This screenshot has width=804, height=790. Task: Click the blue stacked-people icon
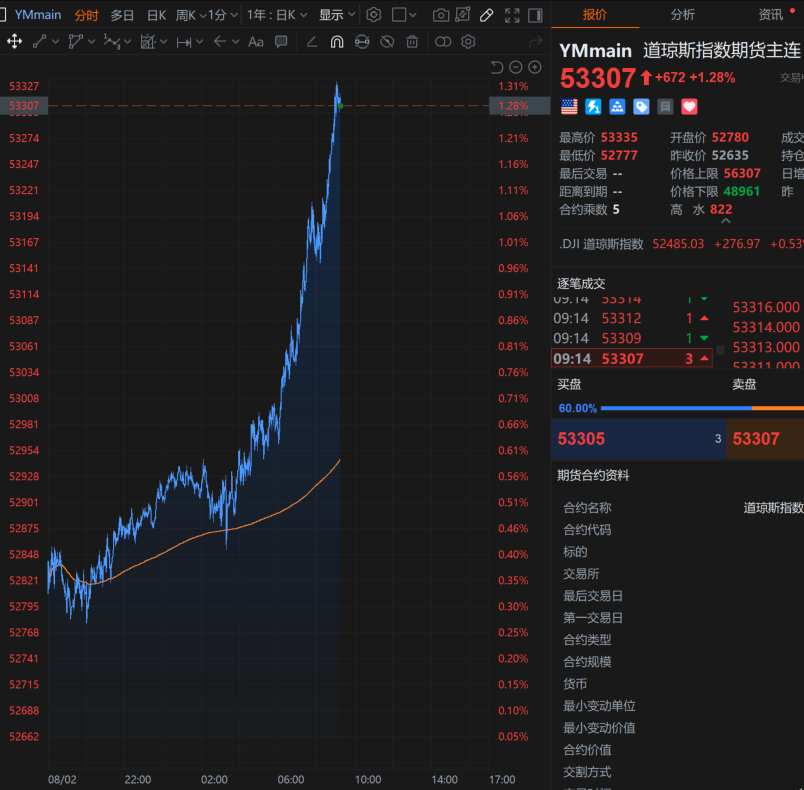(617, 107)
